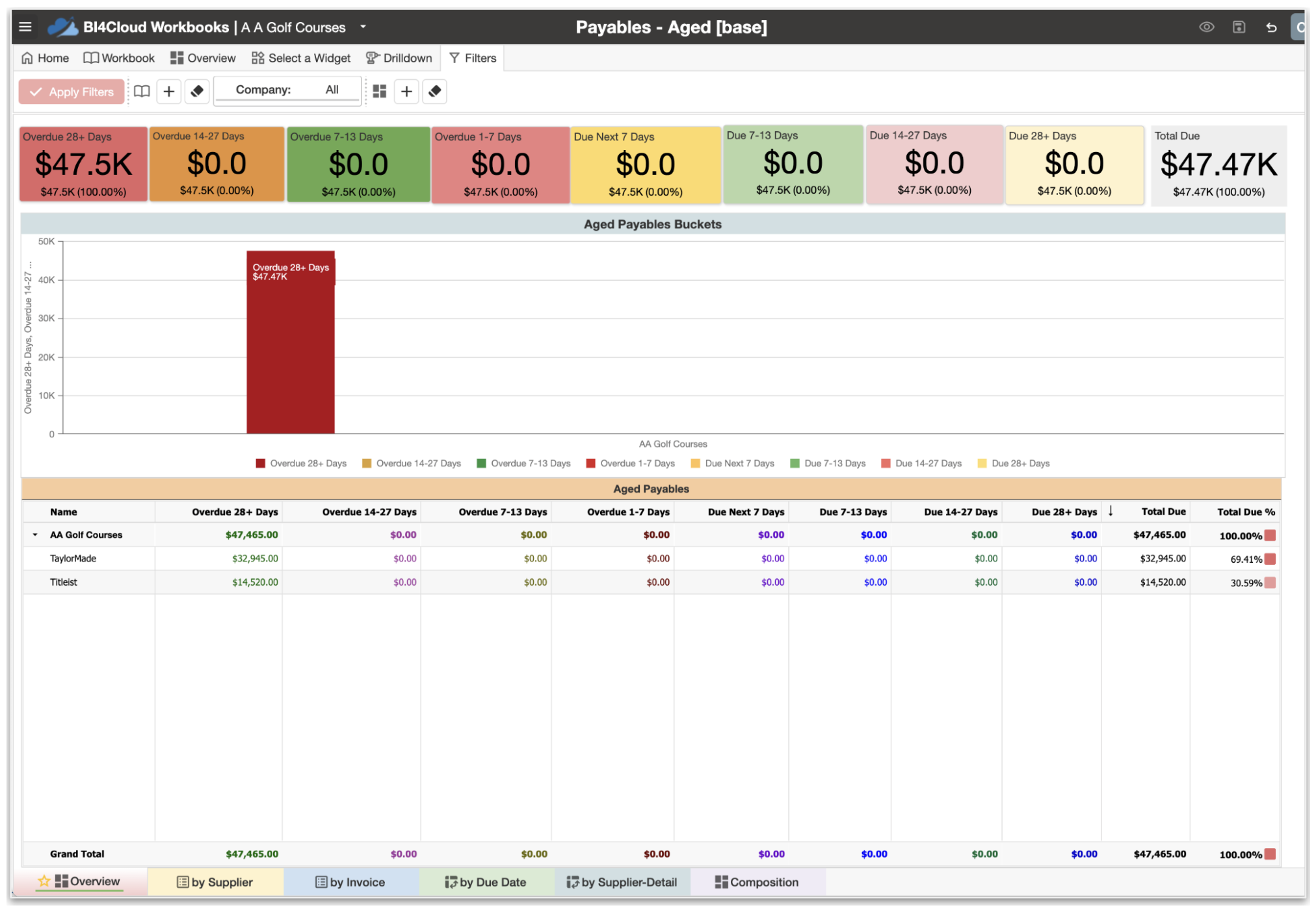The height and width of the screenshot is (915, 1316).
Task: Toggle Overdue 7-13 Days legend swatch
Action: (482, 463)
